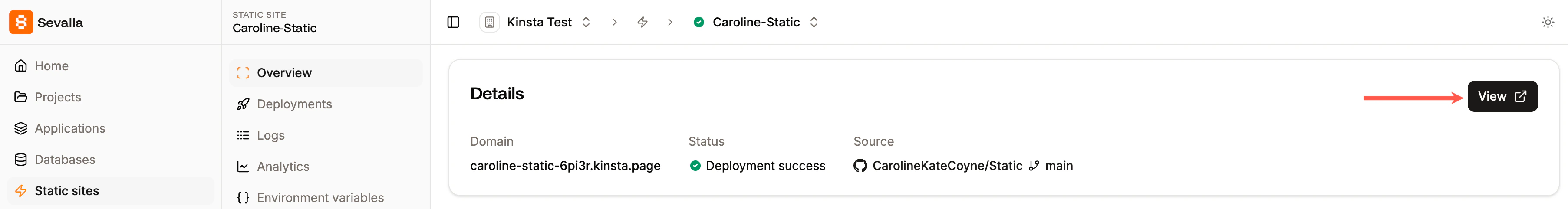Open the Deployments section

[326, 104]
